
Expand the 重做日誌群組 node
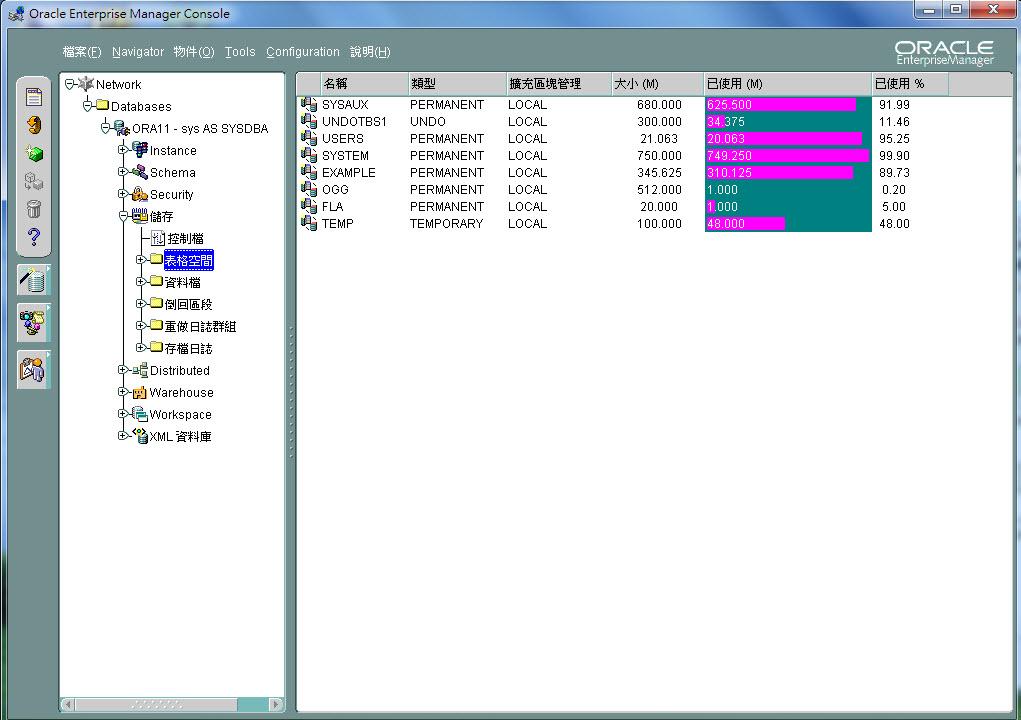click(140, 325)
